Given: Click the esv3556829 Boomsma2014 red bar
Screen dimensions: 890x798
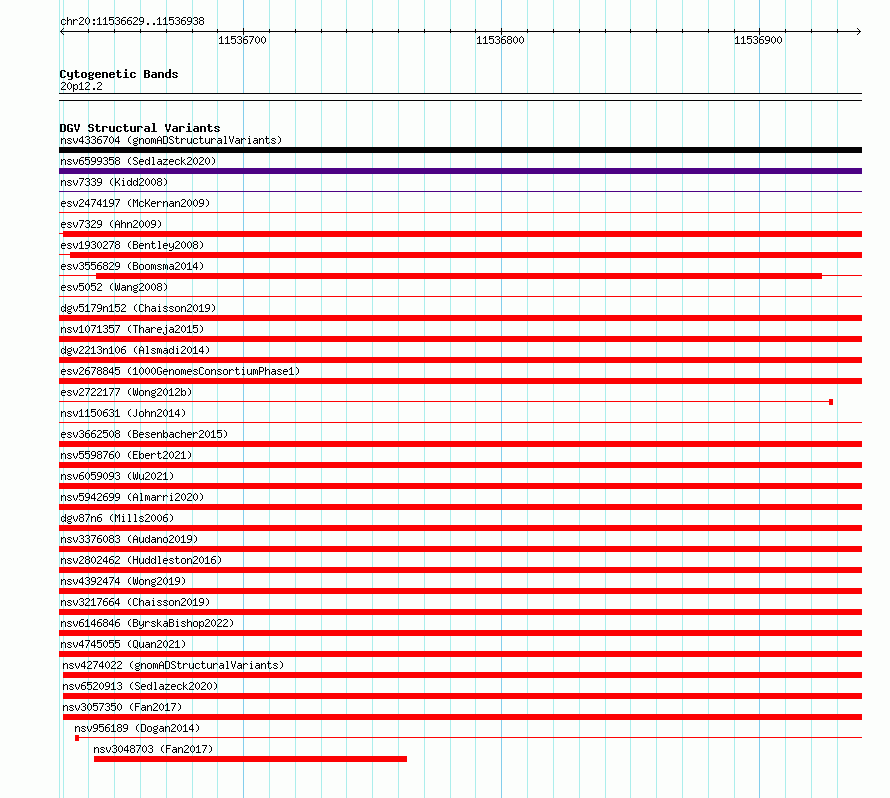Looking at the screenshot, I should 459,276.
